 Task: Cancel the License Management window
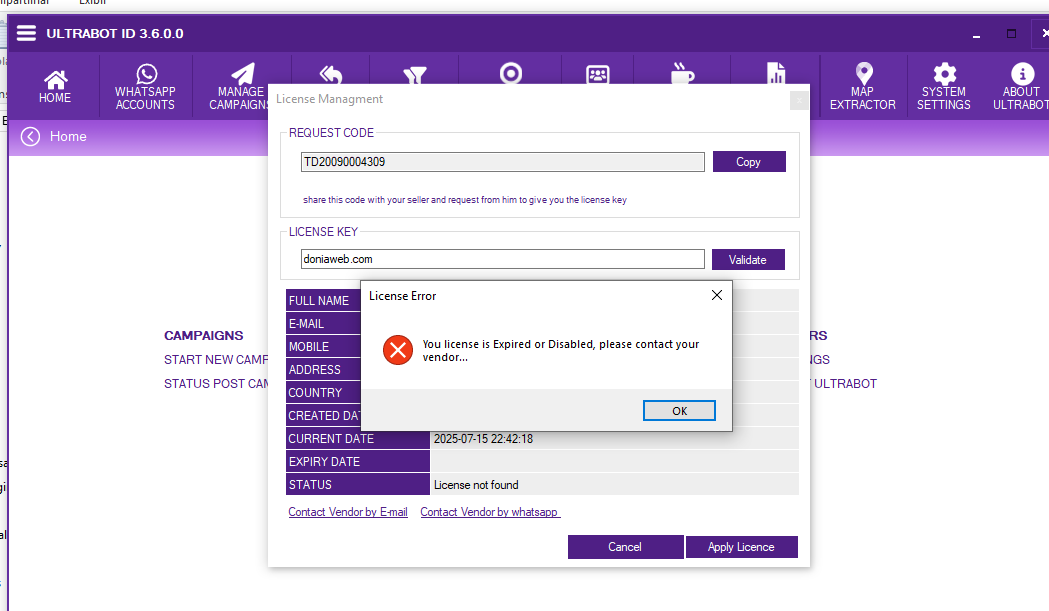coord(625,547)
